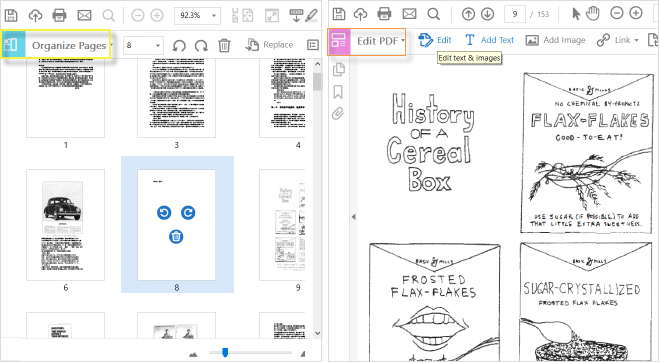Click the Save icon in the right Edit PDF window
Screen dimensions: 660x362
click(339, 14)
